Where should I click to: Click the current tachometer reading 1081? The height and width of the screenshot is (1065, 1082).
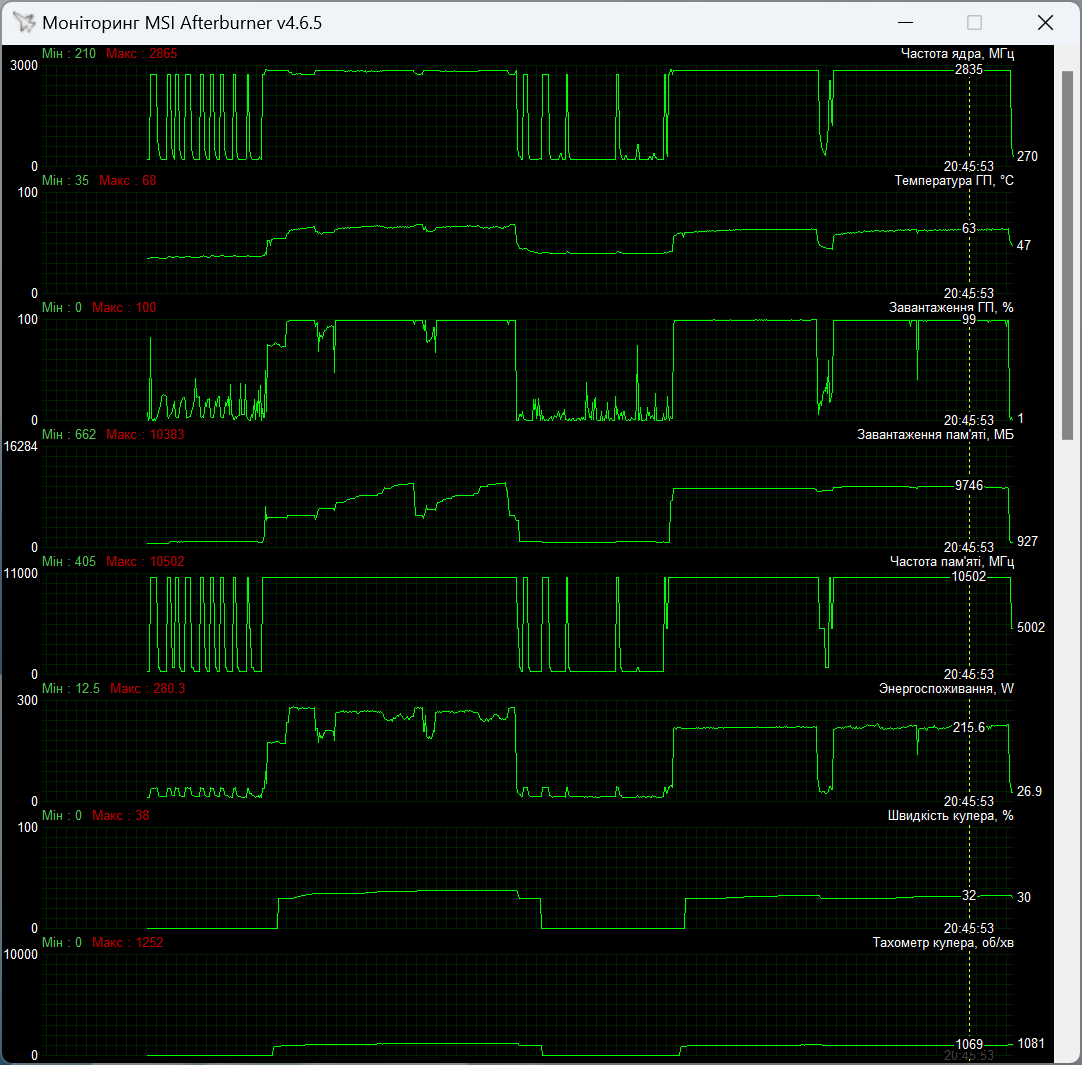1030,1044
